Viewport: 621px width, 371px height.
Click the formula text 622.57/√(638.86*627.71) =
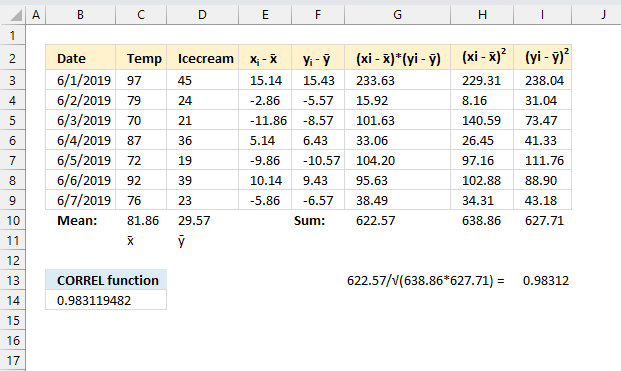click(x=426, y=280)
